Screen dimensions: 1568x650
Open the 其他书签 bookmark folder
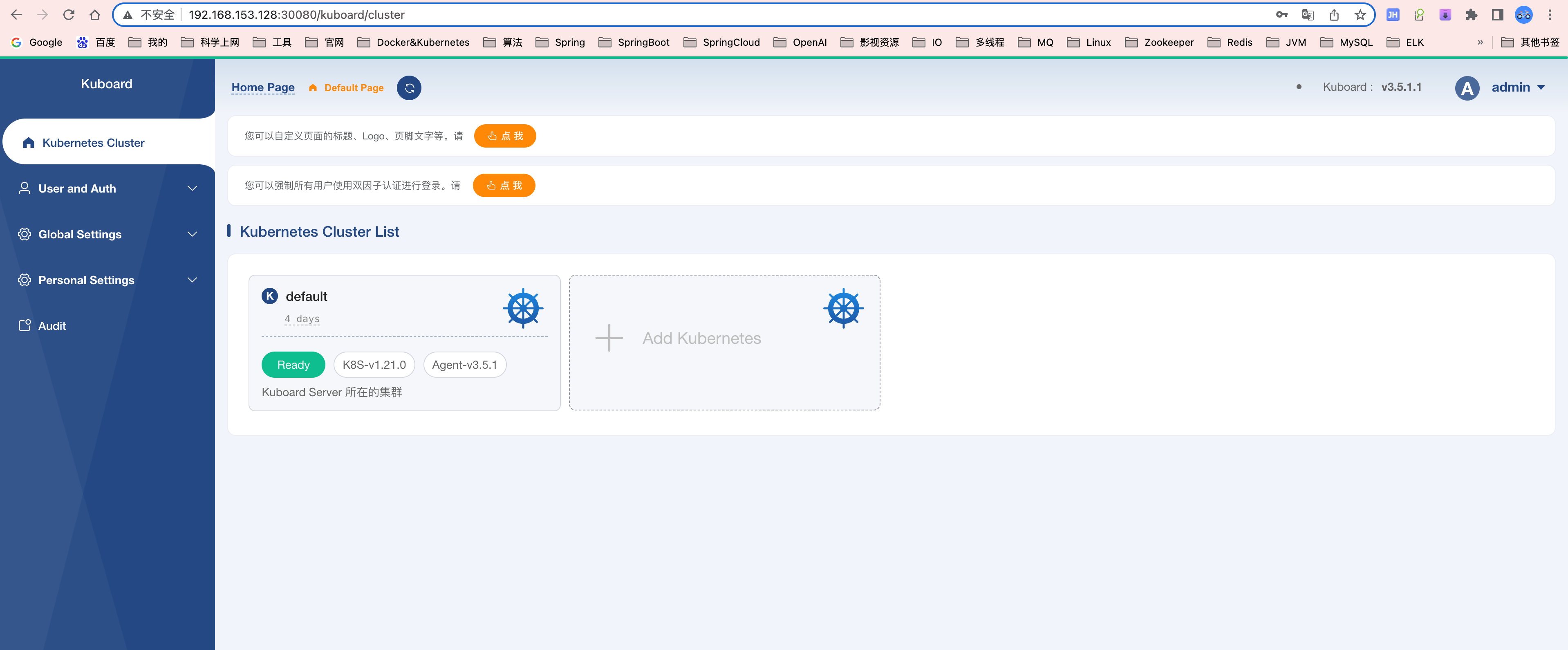point(1530,42)
